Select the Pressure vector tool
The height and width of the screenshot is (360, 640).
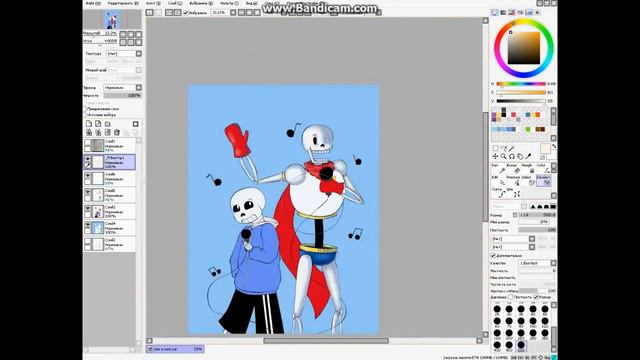pyautogui.click(x=513, y=180)
